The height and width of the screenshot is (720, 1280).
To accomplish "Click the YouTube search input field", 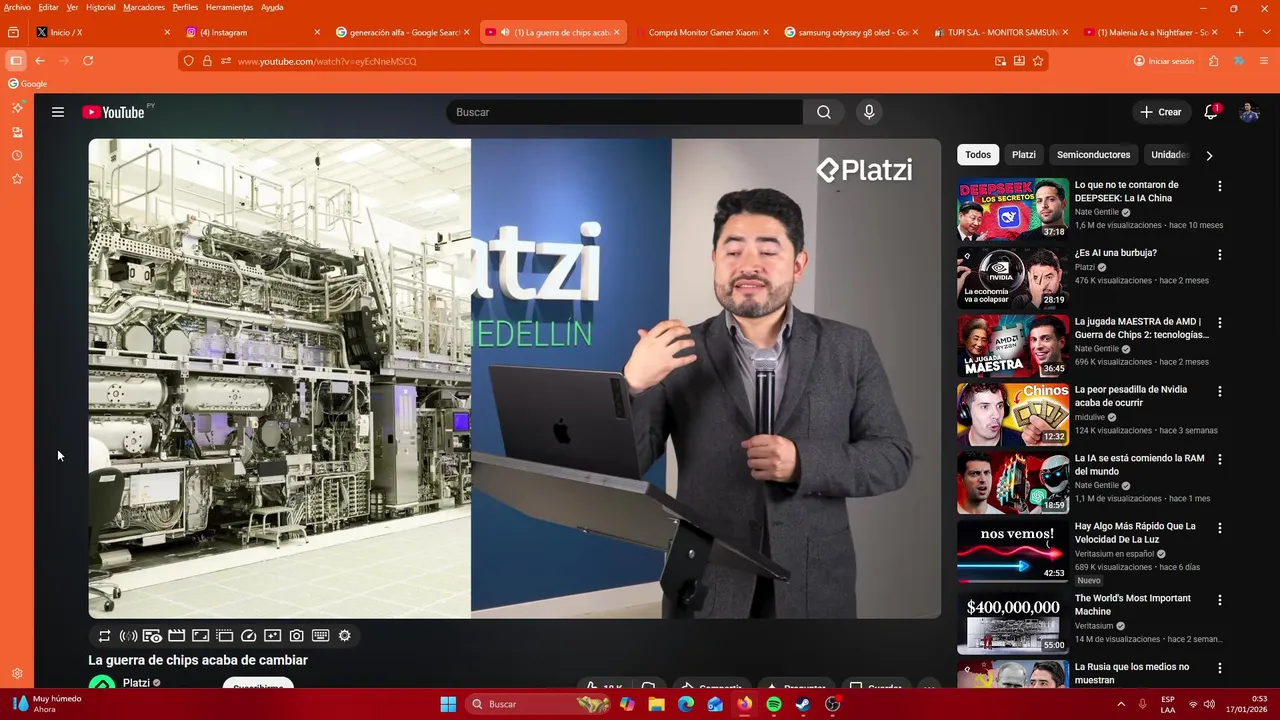I will [625, 112].
